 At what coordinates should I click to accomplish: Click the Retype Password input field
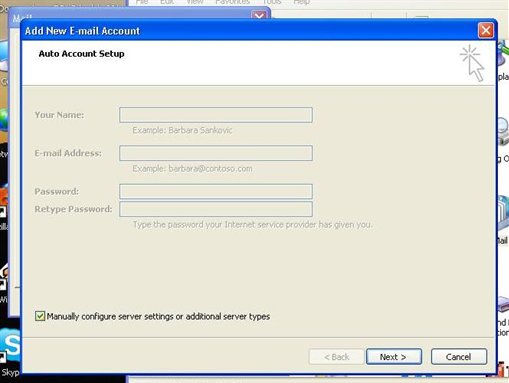(216, 209)
